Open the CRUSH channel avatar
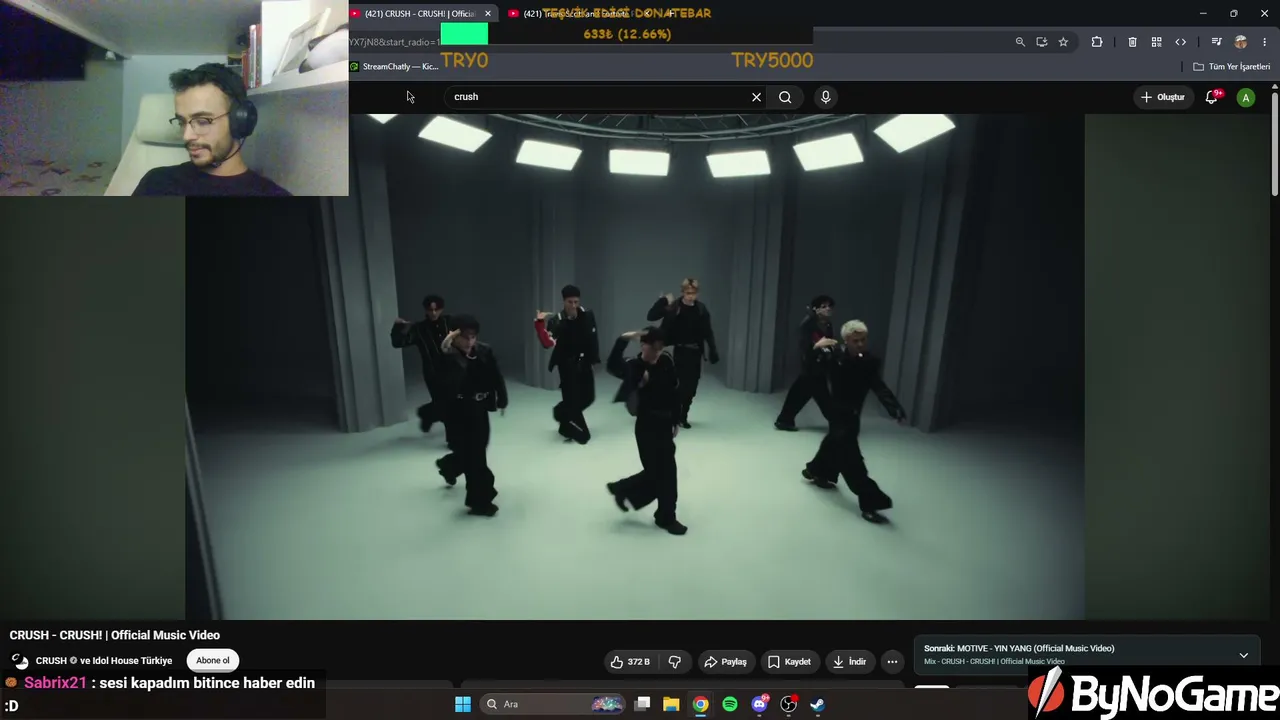The width and height of the screenshot is (1280, 720). [x=20, y=661]
